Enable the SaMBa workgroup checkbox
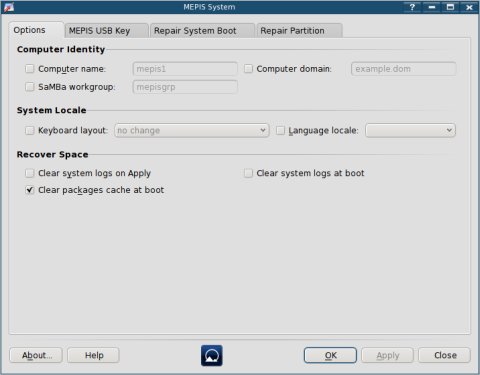 [30, 87]
